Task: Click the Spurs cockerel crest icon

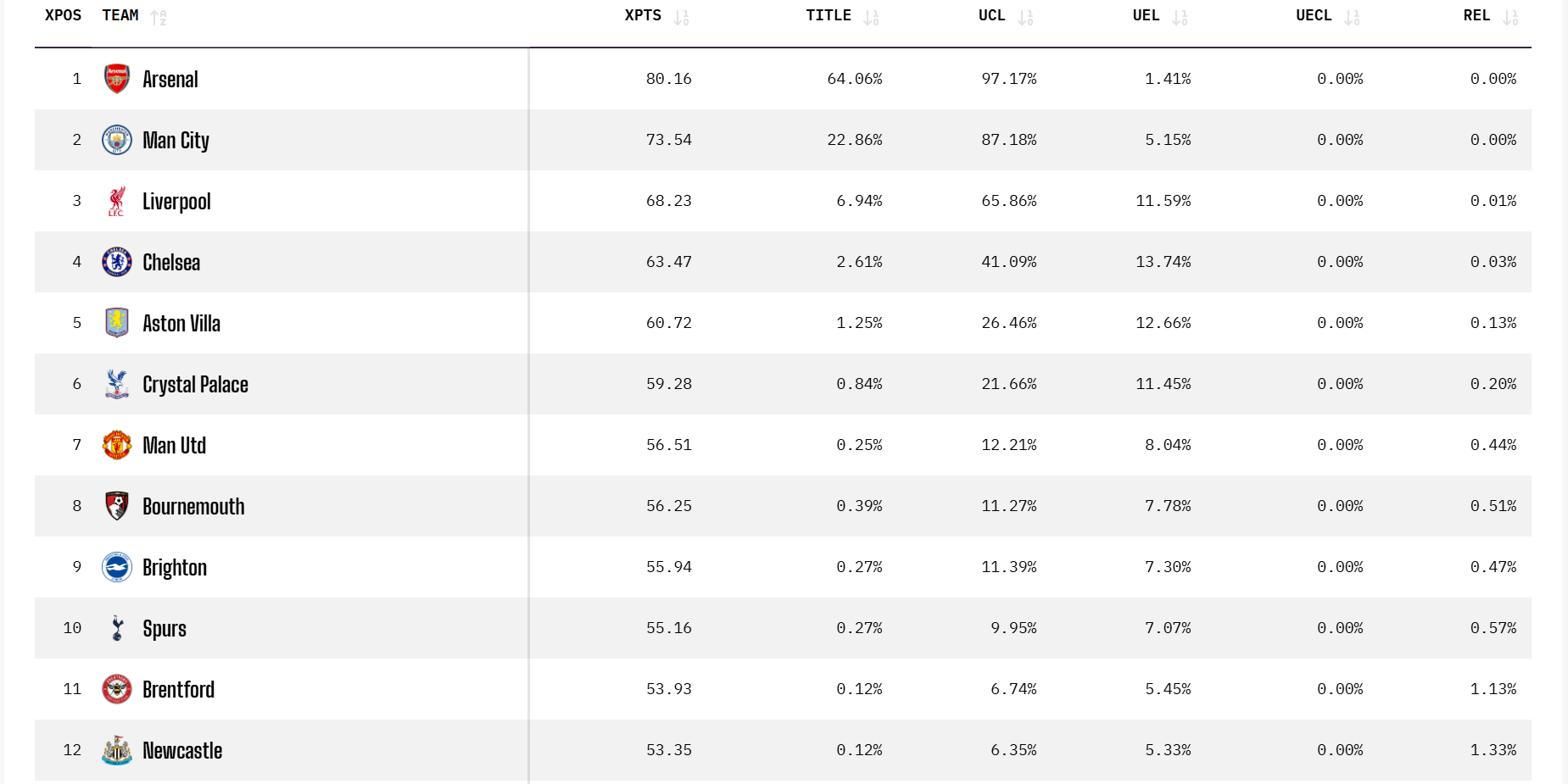Action: [x=117, y=628]
